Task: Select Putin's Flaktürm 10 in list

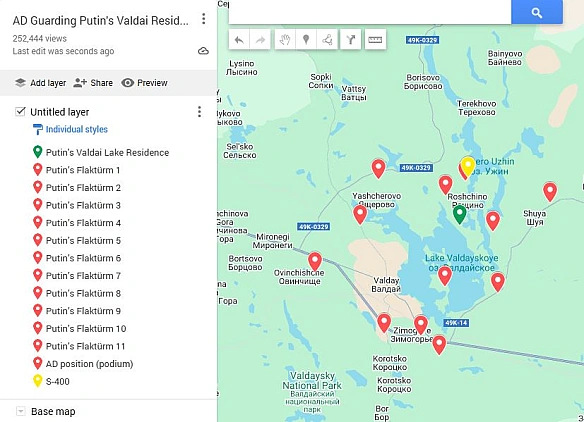Action: [86, 329]
